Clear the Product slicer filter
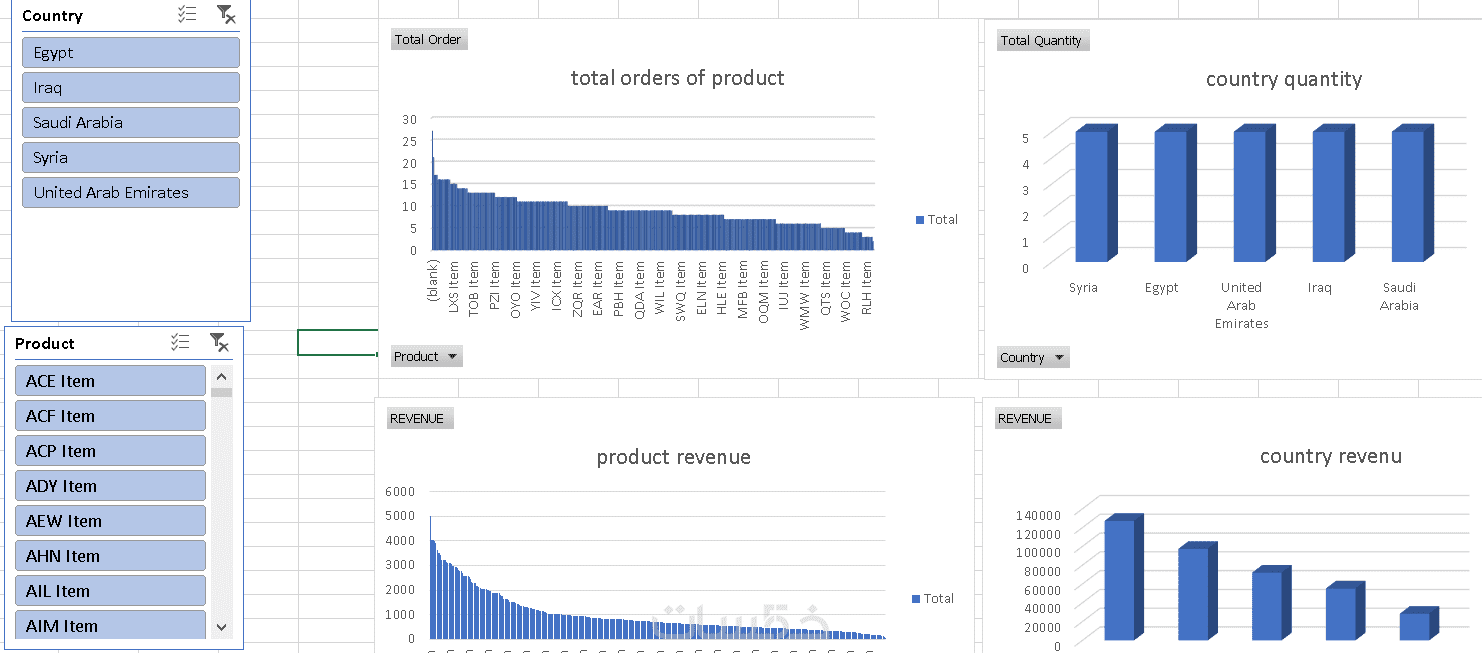The width and height of the screenshot is (1482, 653). click(219, 343)
